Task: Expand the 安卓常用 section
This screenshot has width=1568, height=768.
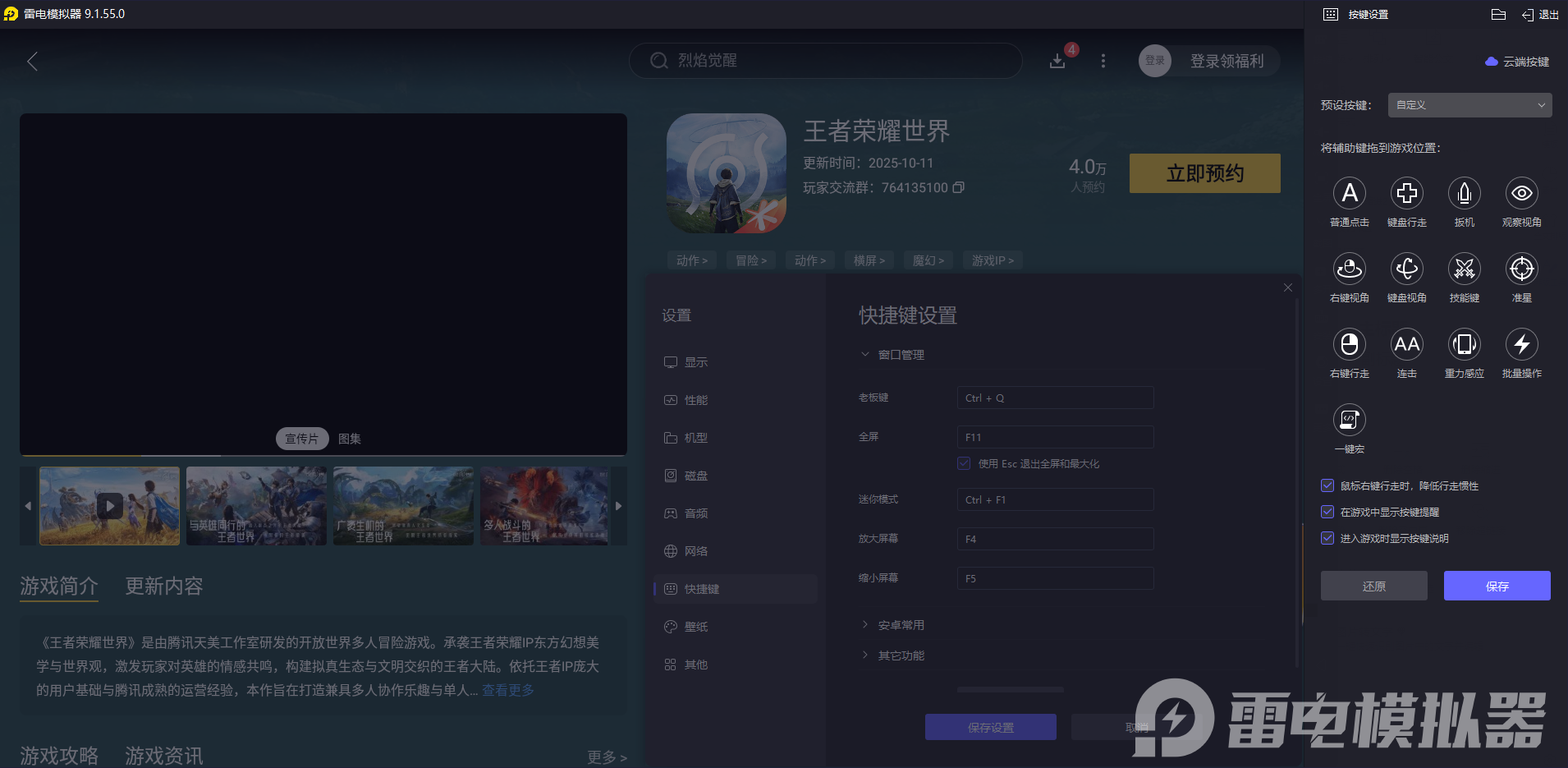Action: (899, 624)
